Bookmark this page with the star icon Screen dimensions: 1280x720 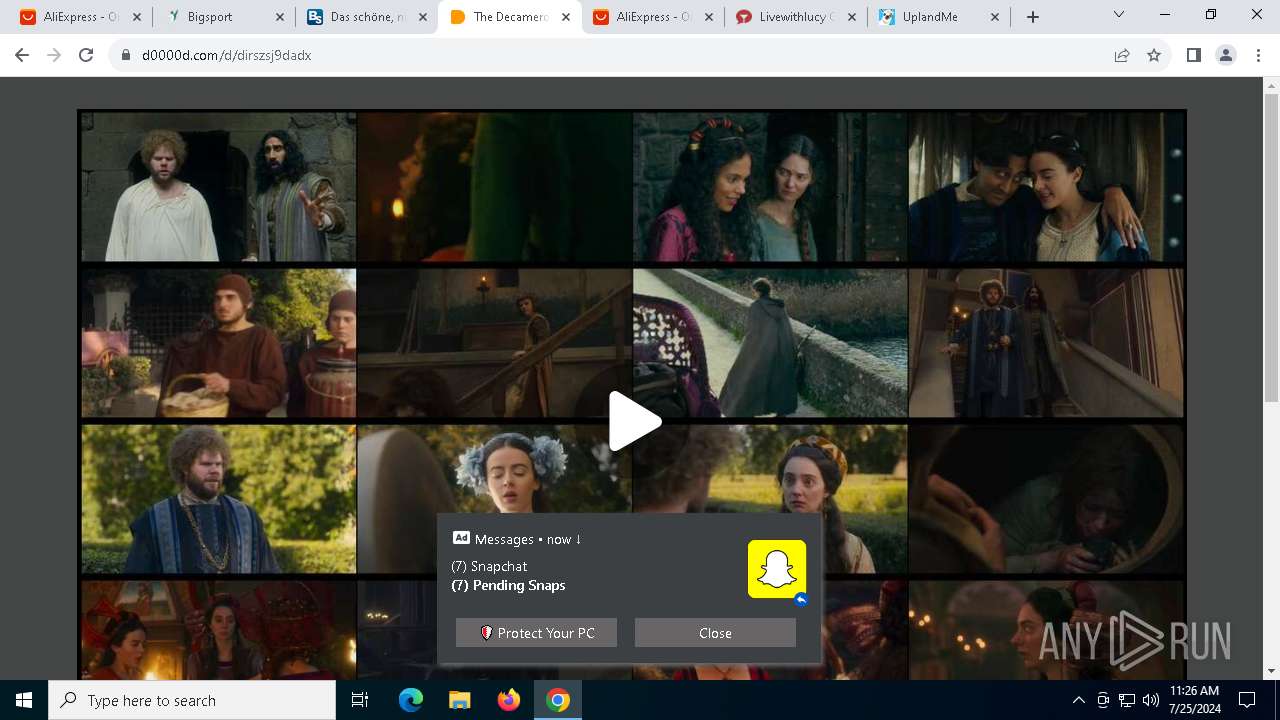coord(1154,56)
